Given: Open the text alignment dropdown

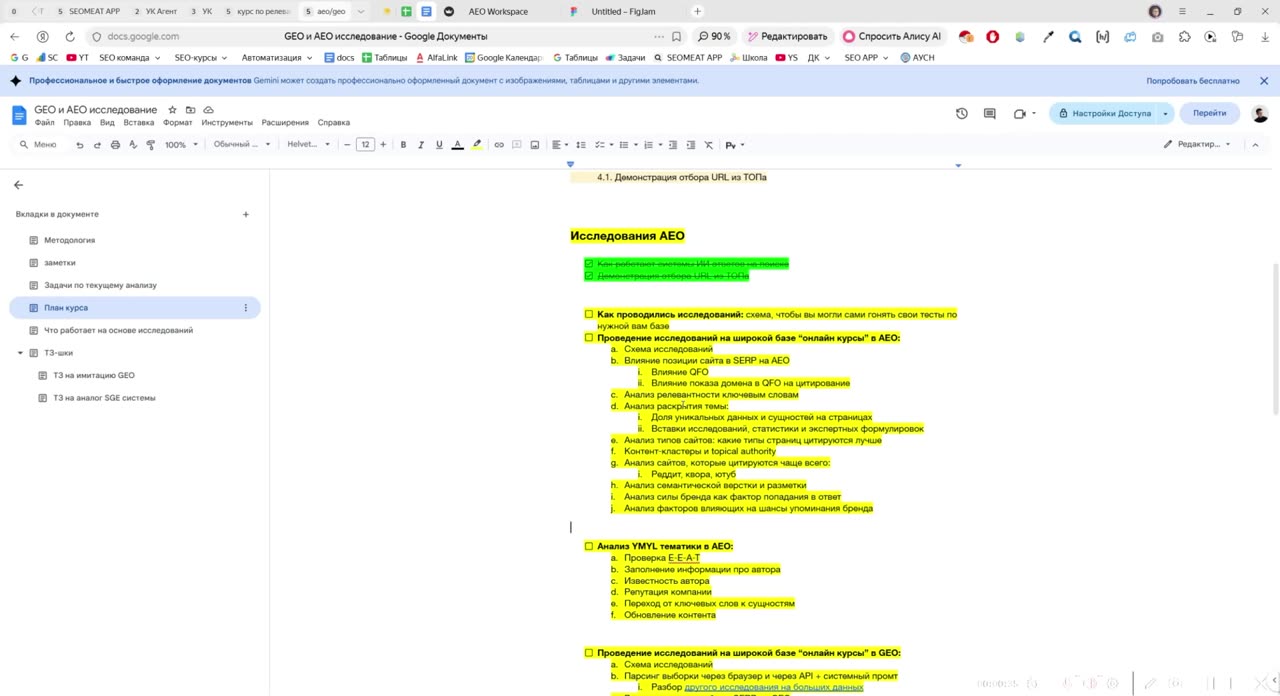Looking at the screenshot, I should (560, 145).
